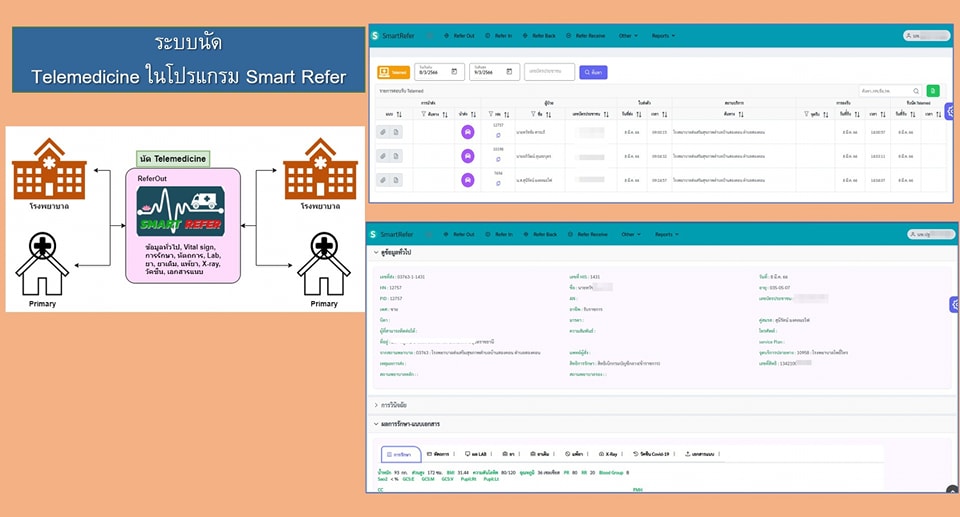The height and width of the screenshot is (517, 960).
Task: Select the referral number 03763-1-1431 text
Action: (411, 277)
